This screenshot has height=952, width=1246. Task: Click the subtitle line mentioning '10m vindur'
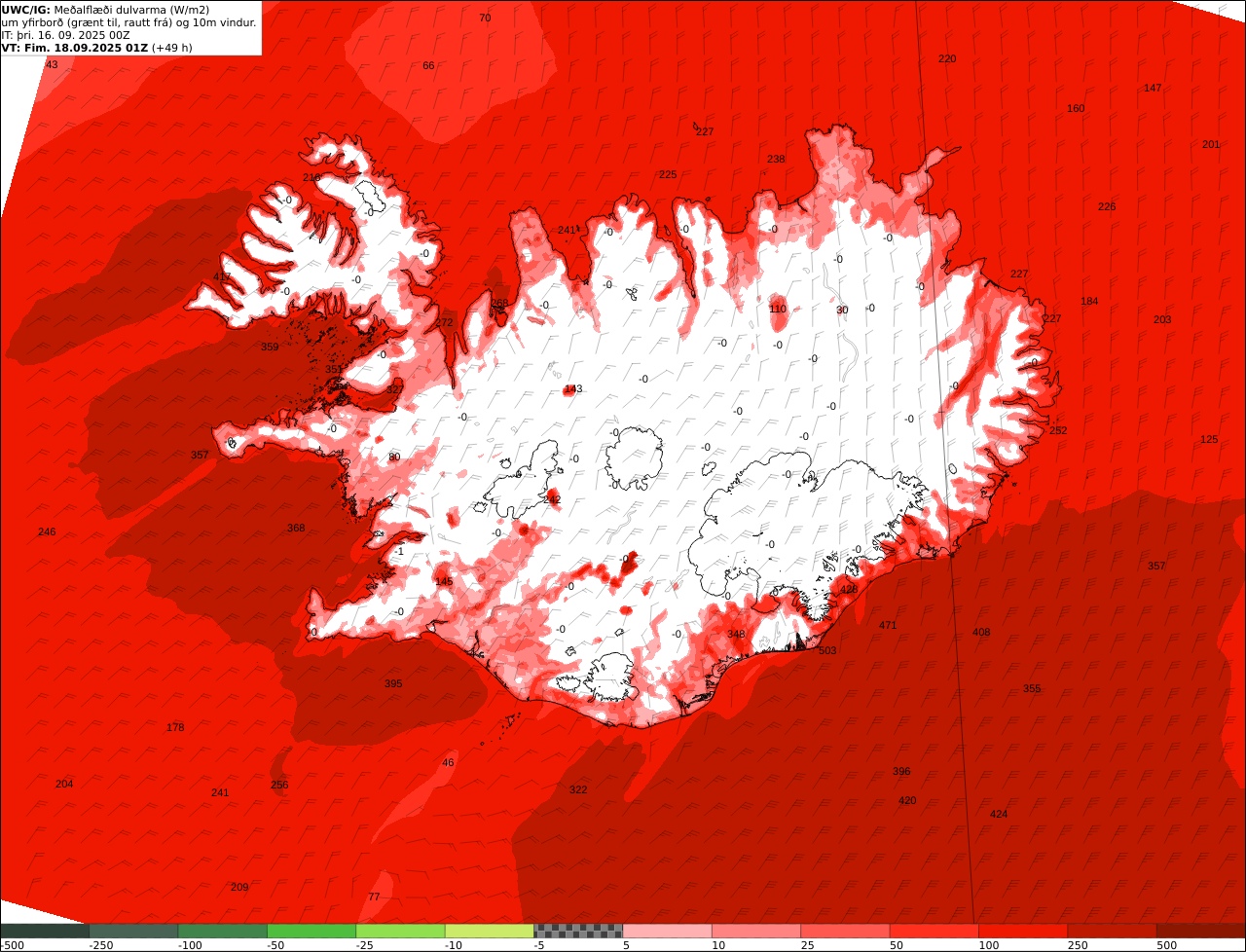tap(129, 22)
